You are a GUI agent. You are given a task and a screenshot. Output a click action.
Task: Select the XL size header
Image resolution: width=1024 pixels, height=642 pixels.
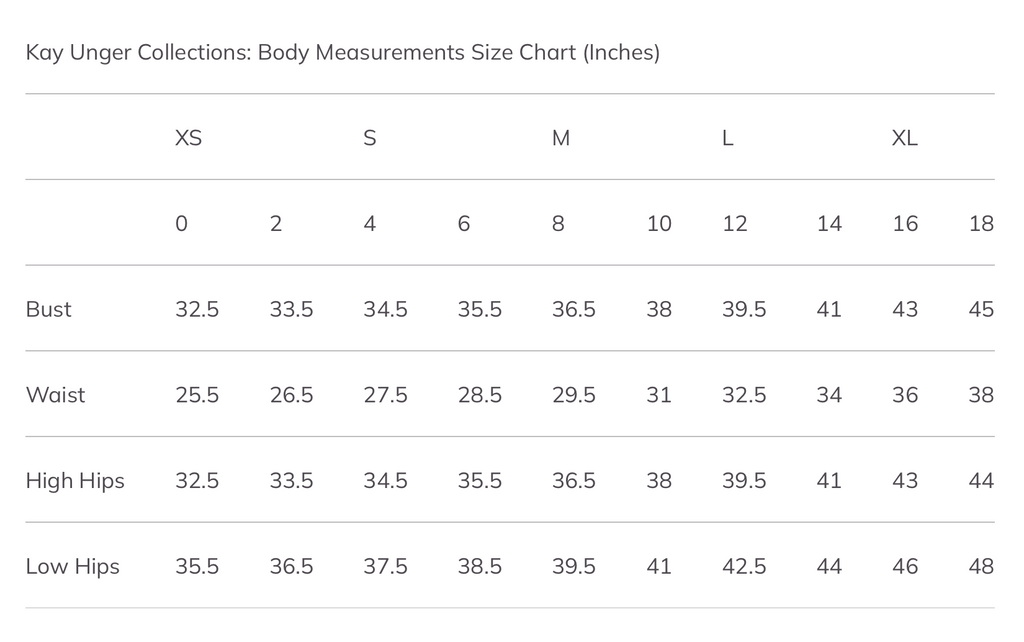click(x=904, y=138)
